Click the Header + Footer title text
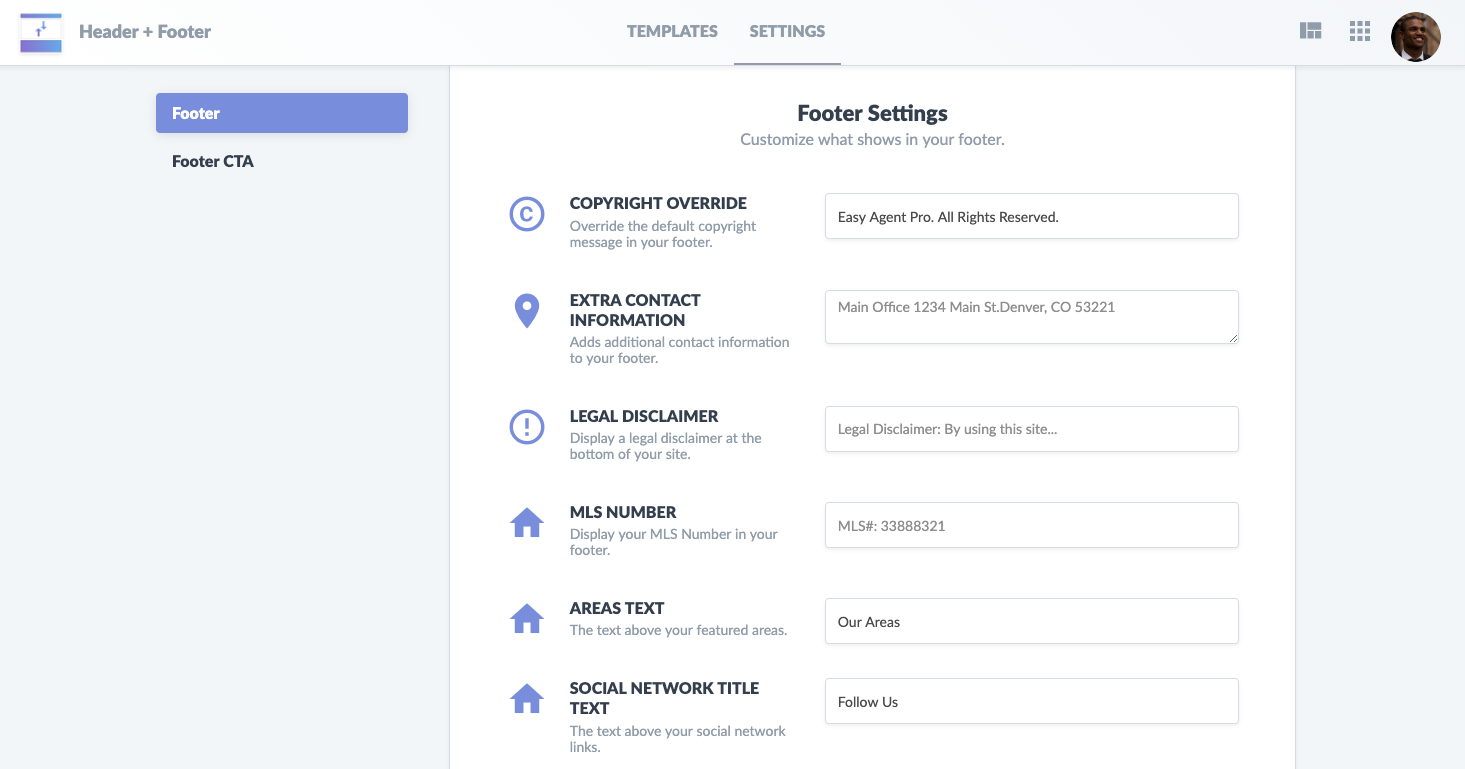 point(145,32)
